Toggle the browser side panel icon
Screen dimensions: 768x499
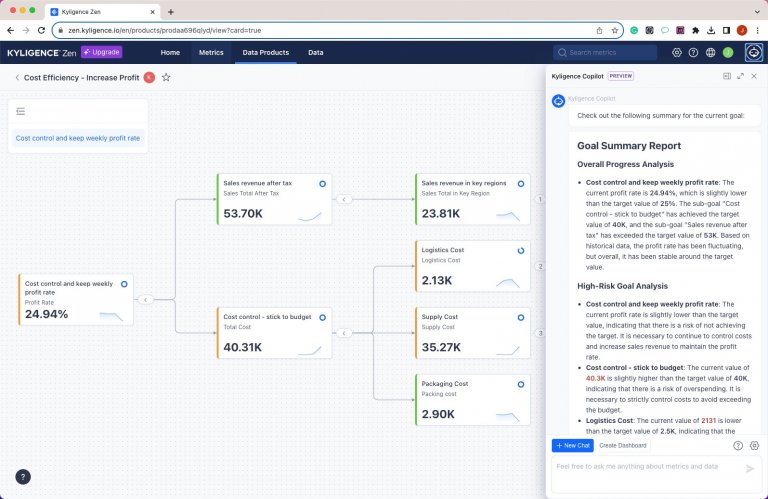click(726, 30)
